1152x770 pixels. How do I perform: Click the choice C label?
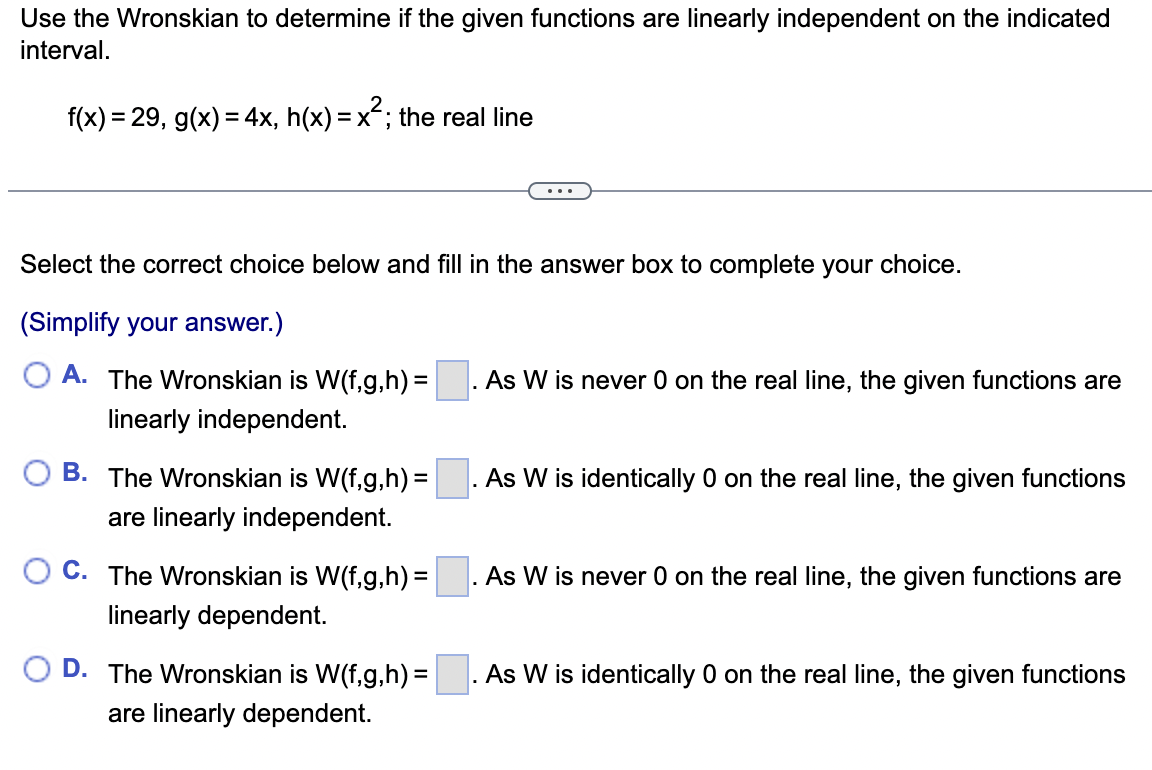[x=72, y=570]
